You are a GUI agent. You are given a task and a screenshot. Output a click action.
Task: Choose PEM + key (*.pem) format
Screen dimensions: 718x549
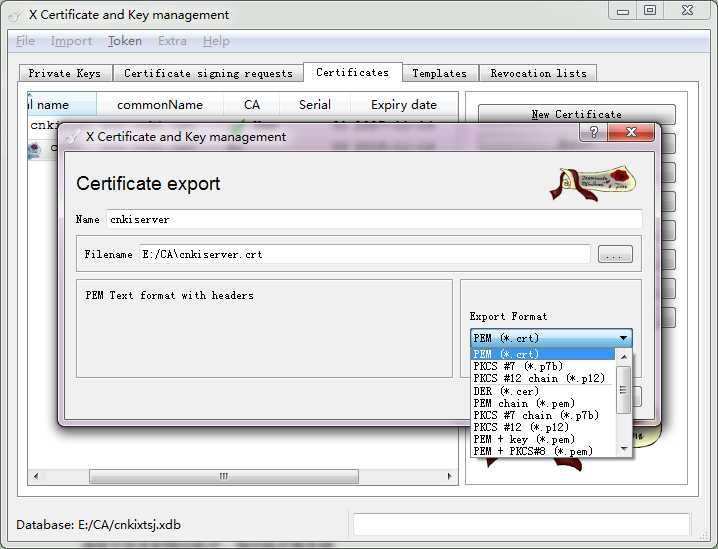543,440
